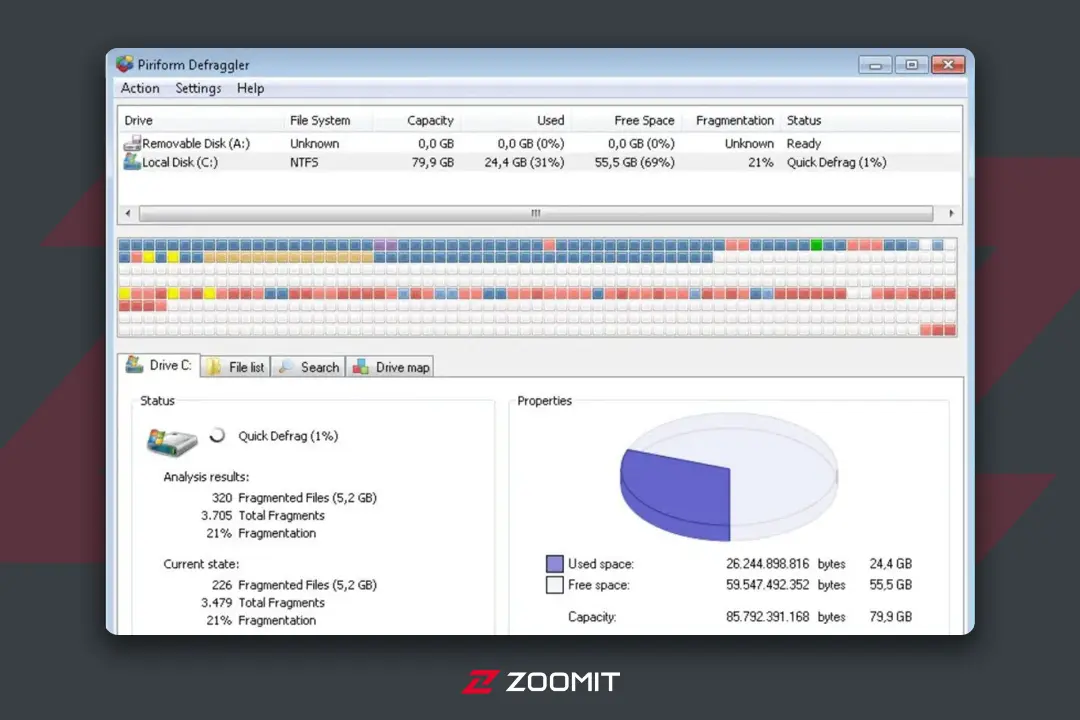
Task: Click the Drive C: tab icon
Action: click(x=134, y=364)
